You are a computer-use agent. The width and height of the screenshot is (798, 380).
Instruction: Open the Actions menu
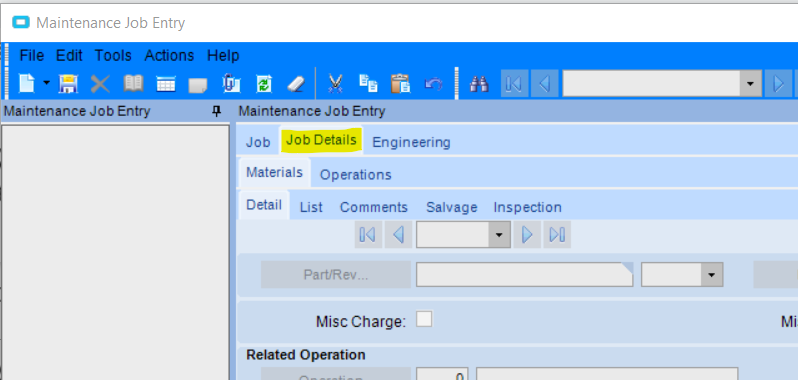tap(169, 55)
